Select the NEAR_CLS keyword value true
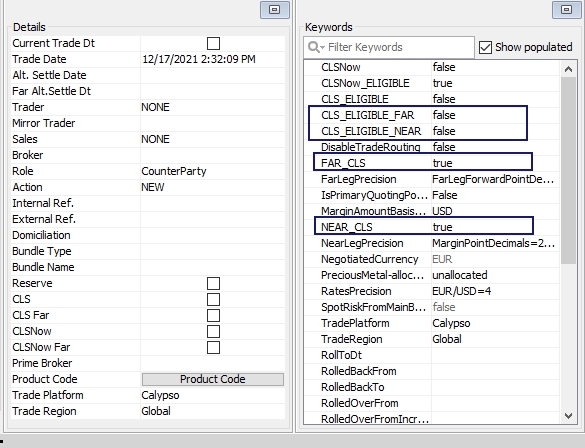The width and height of the screenshot is (585, 448). click(442, 227)
